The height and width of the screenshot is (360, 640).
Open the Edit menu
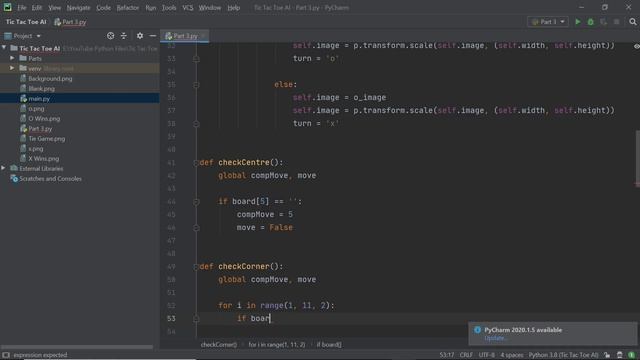(37, 7)
